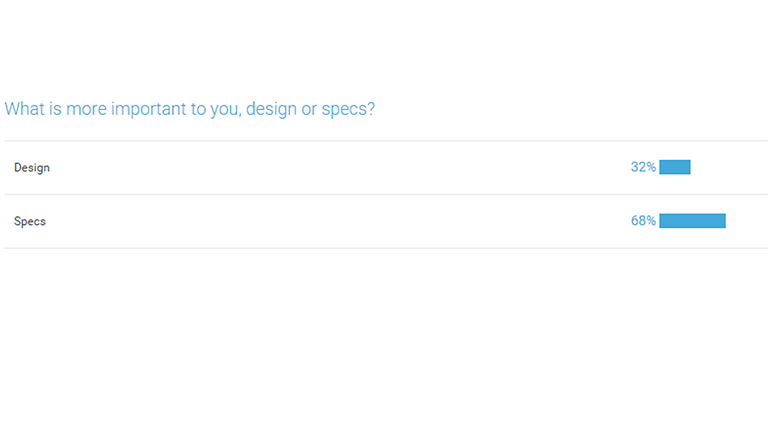Click the word "more" in the heading
Image resolution: width=782 pixels, height=430 pixels.
click(x=86, y=109)
